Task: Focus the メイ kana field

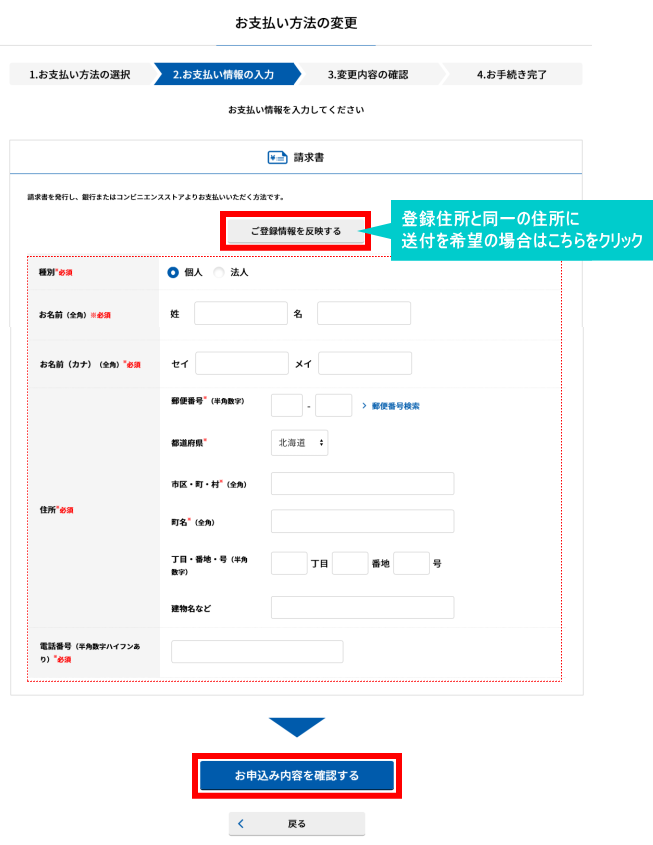Action: [365, 363]
